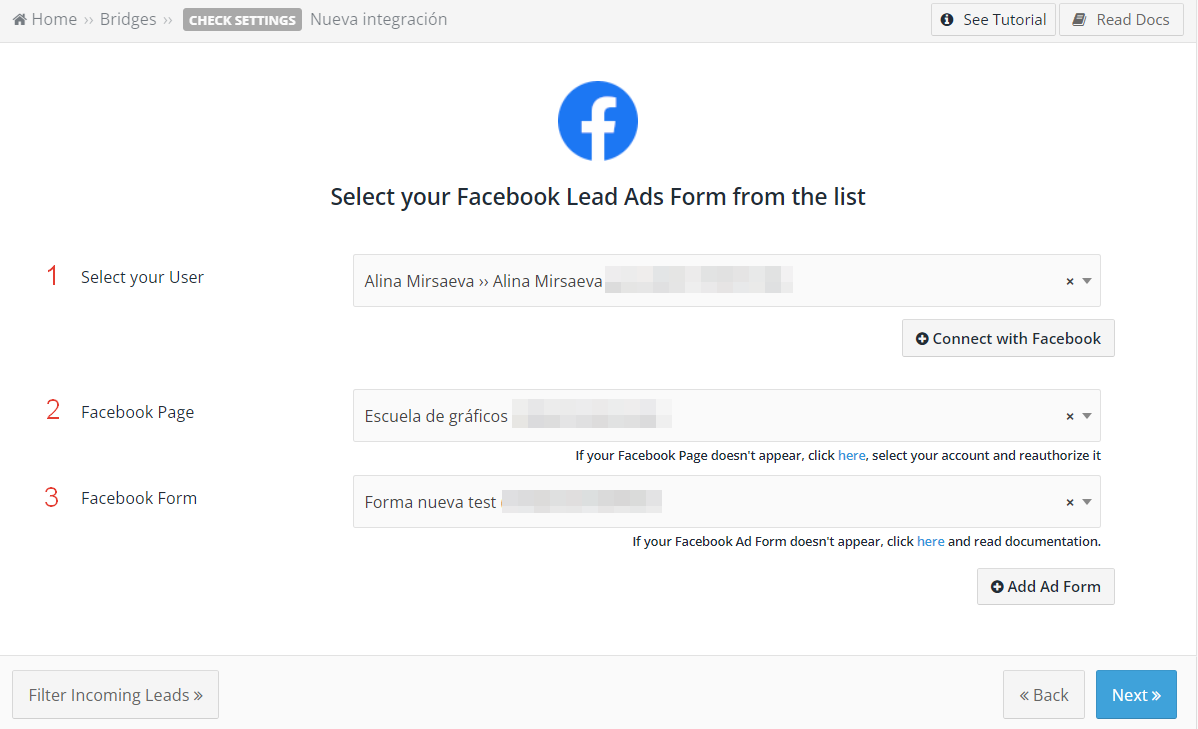Click the Nueva integración bridge name
1198x729 pixels.
click(x=379, y=19)
